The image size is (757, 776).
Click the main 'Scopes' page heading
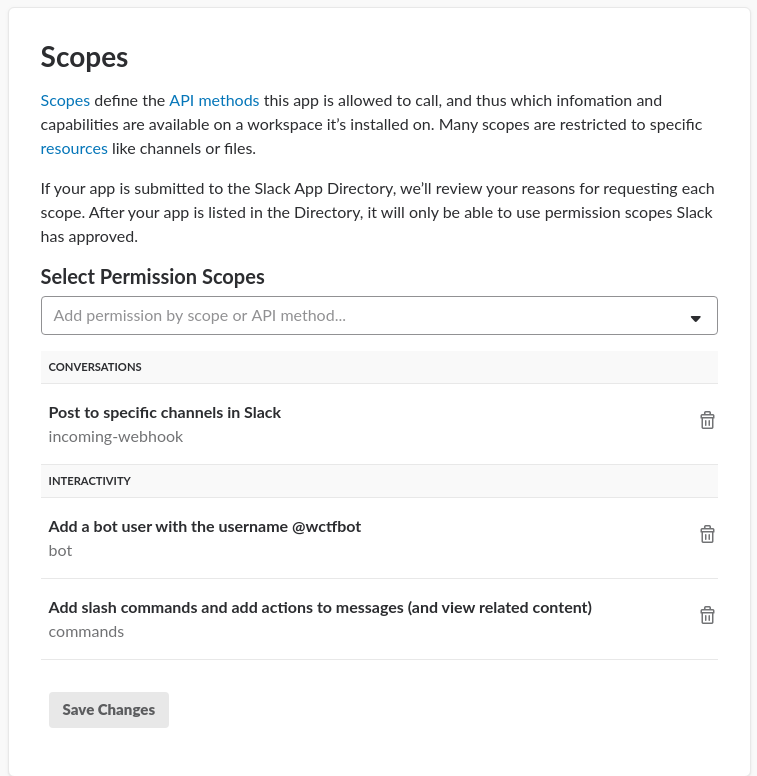[84, 57]
